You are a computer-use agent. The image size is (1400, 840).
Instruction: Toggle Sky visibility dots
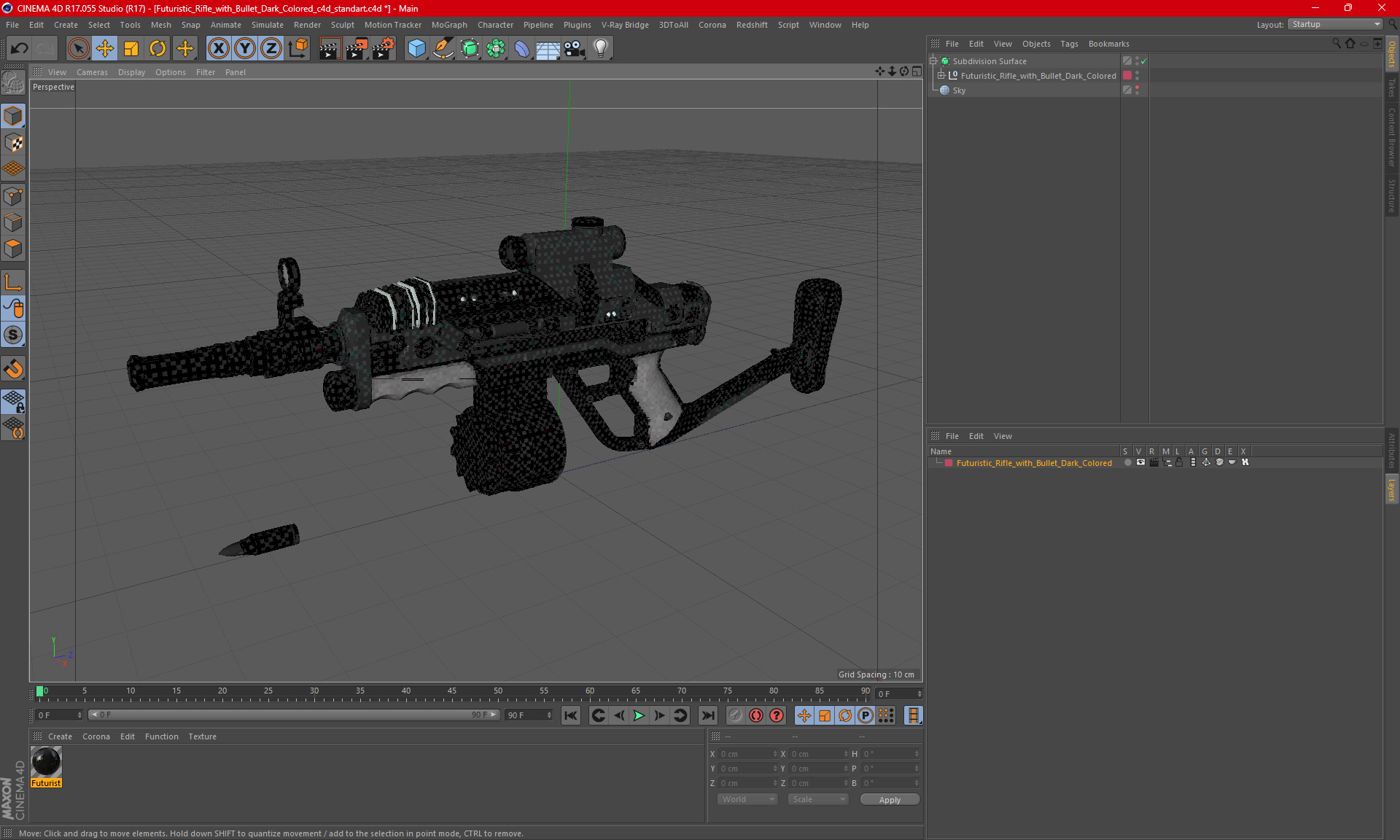click(1137, 90)
